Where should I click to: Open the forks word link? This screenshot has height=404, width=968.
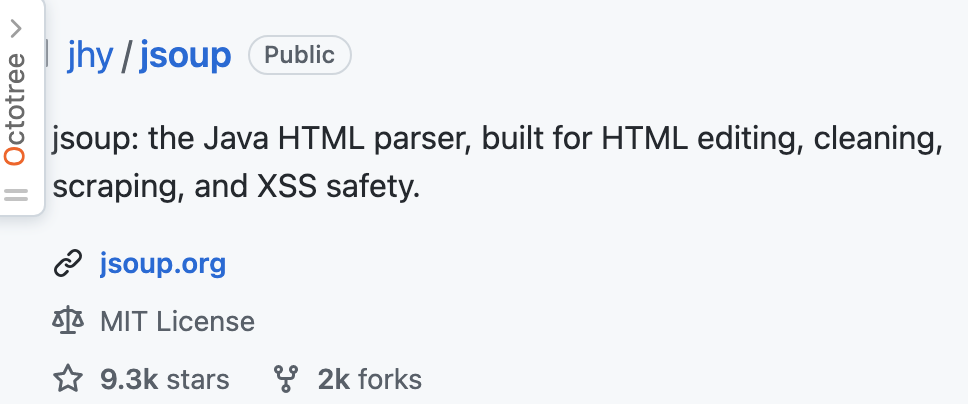[x=389, y=380]
